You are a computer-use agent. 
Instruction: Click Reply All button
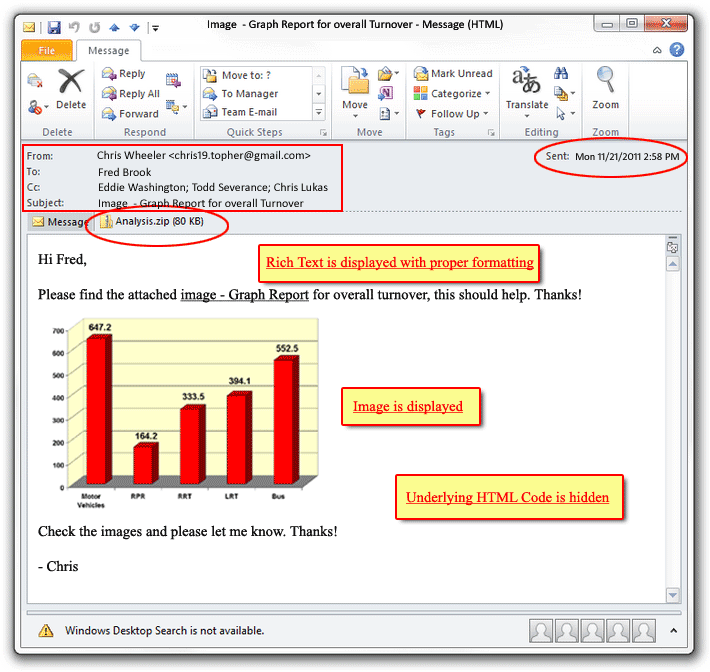pos(131,93)
